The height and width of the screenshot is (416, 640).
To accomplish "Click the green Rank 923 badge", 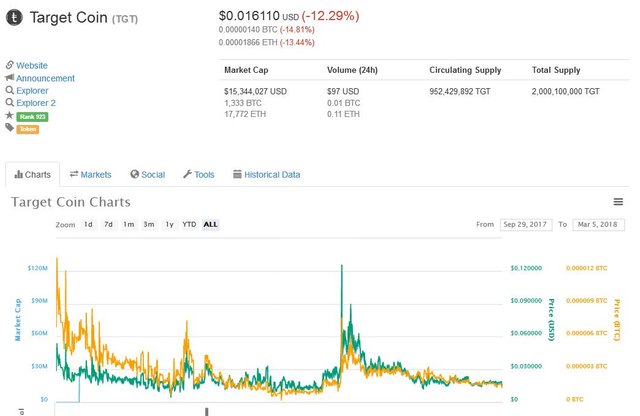I will click(32, 117).
